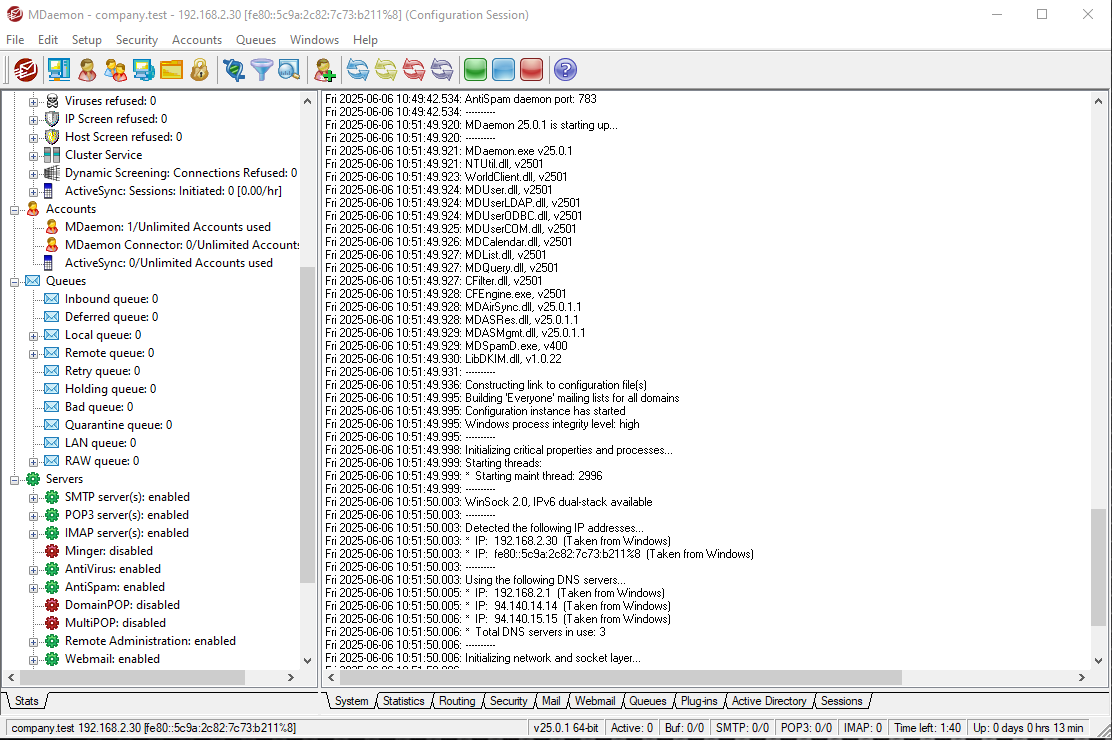Click the gear icon beside SMTP server(s)
Screen dimensions: 1112x740
[x=52, y=497]
